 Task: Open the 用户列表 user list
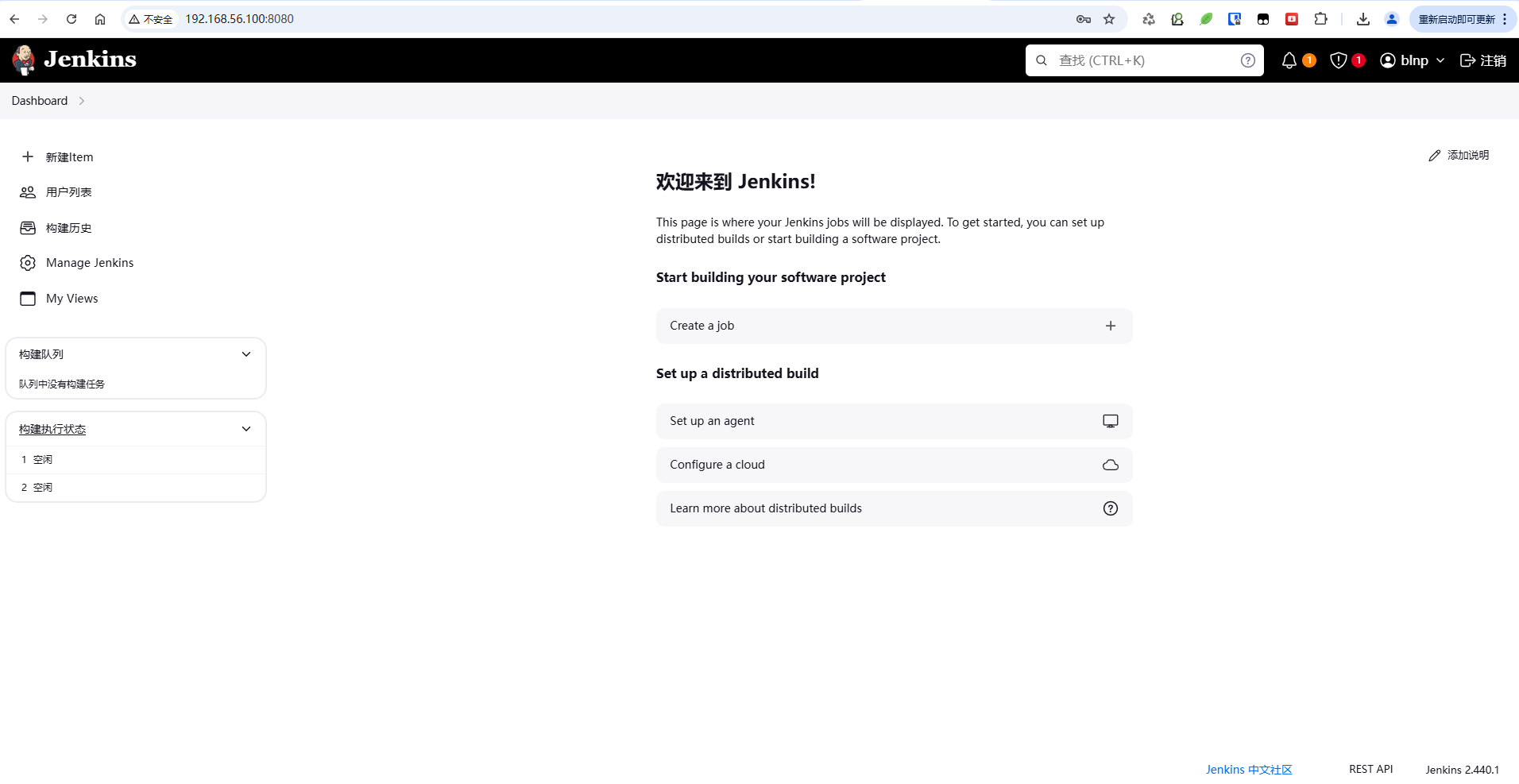point(69,192)
